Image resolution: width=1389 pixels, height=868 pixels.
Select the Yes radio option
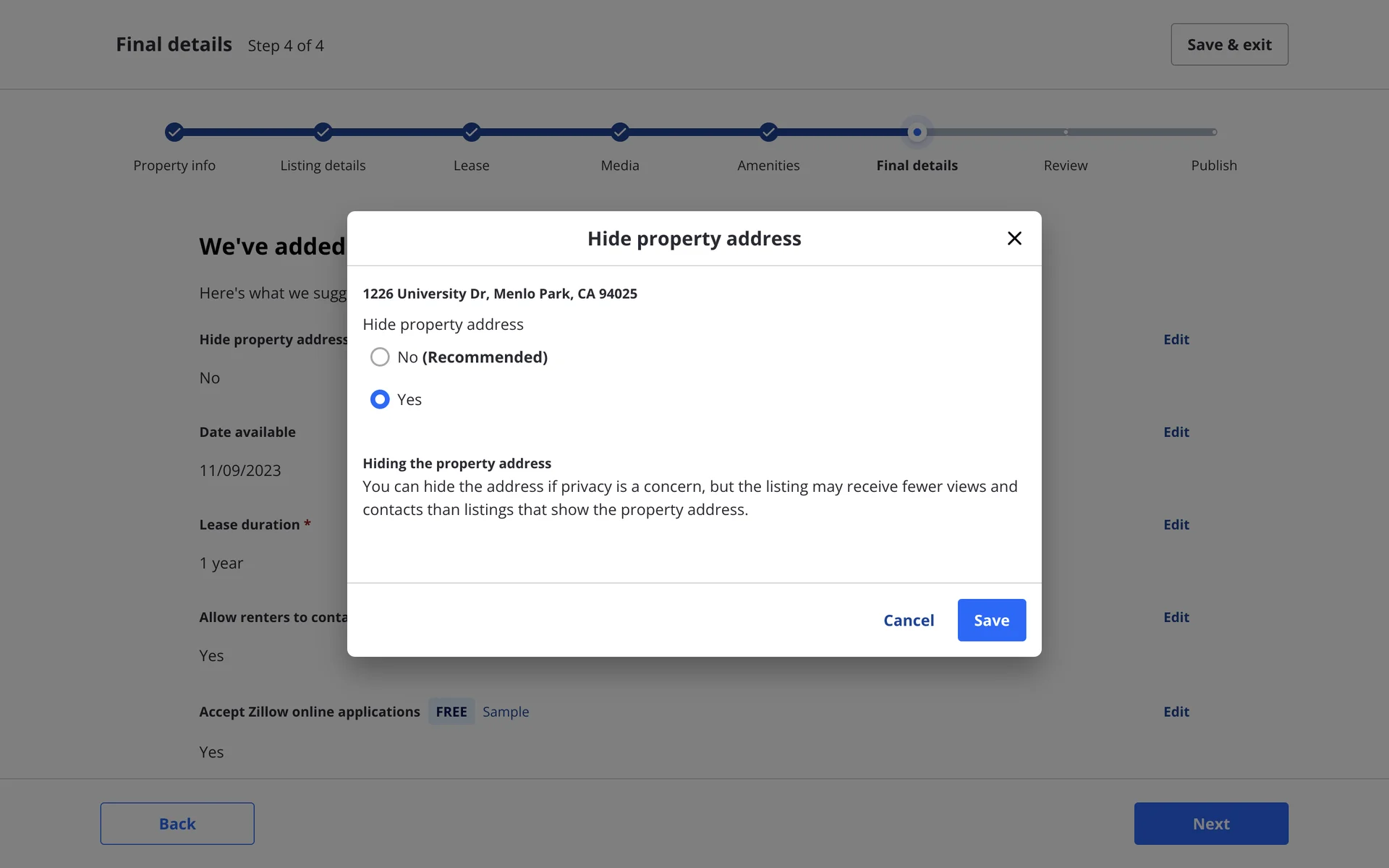pyautogui.click(x=380, y=399)
